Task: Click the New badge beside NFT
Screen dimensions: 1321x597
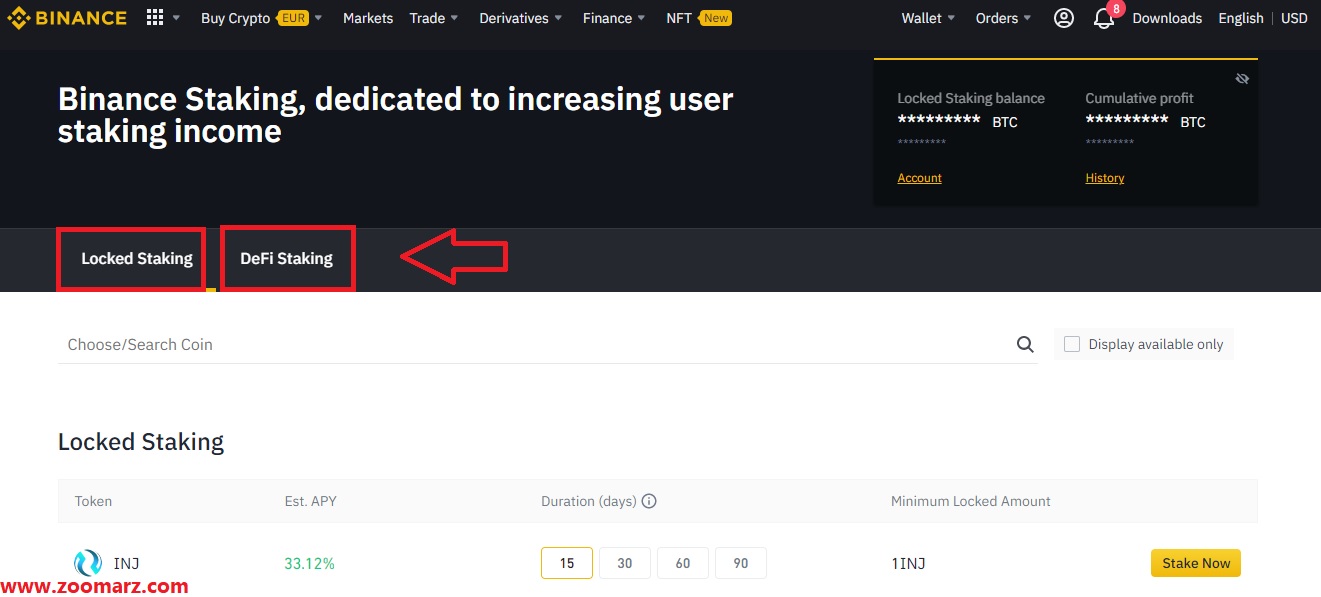Action: coord(716,18)
